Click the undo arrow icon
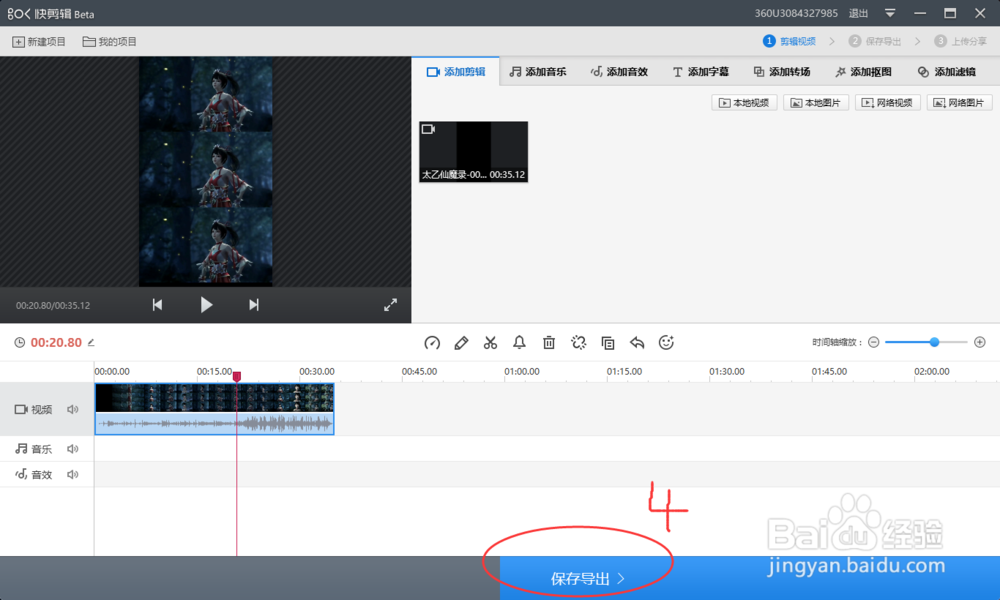The image size is (1000, 600). (636, 343)
